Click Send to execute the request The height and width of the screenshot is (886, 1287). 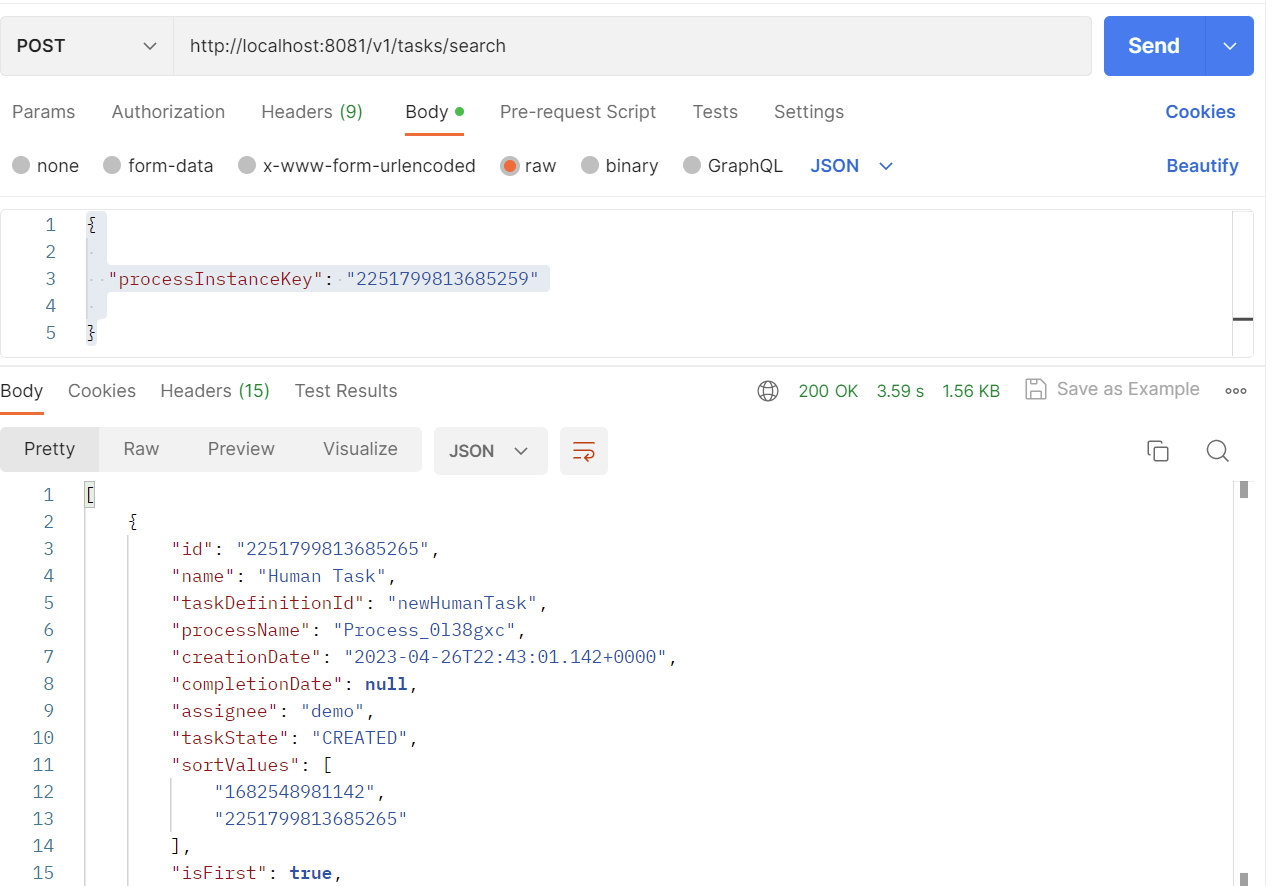click(x=1152, y=45)
